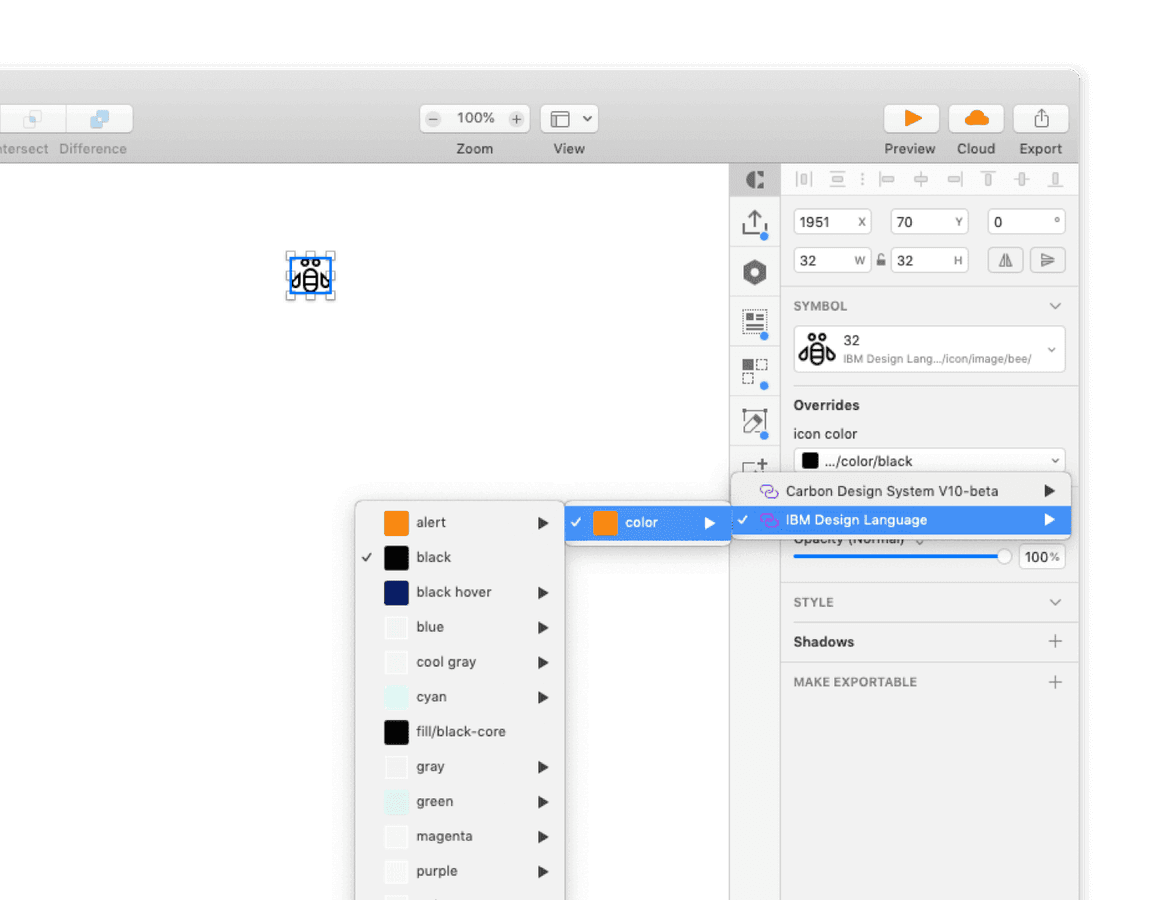1152x900 pixels.
Task: Add a shadow with the plus button
Action: (x=1055, y=642)
